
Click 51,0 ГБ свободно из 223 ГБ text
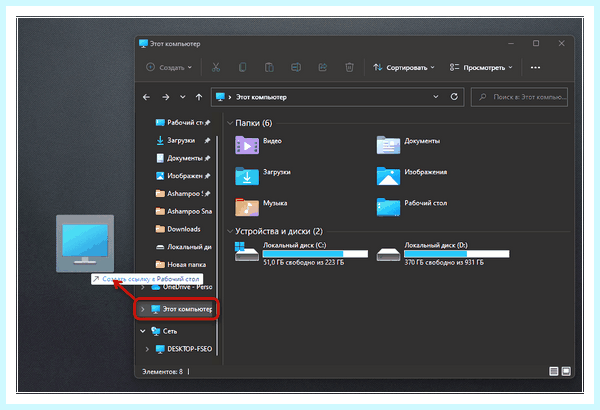pyautogui.click(x=303, y=263)
